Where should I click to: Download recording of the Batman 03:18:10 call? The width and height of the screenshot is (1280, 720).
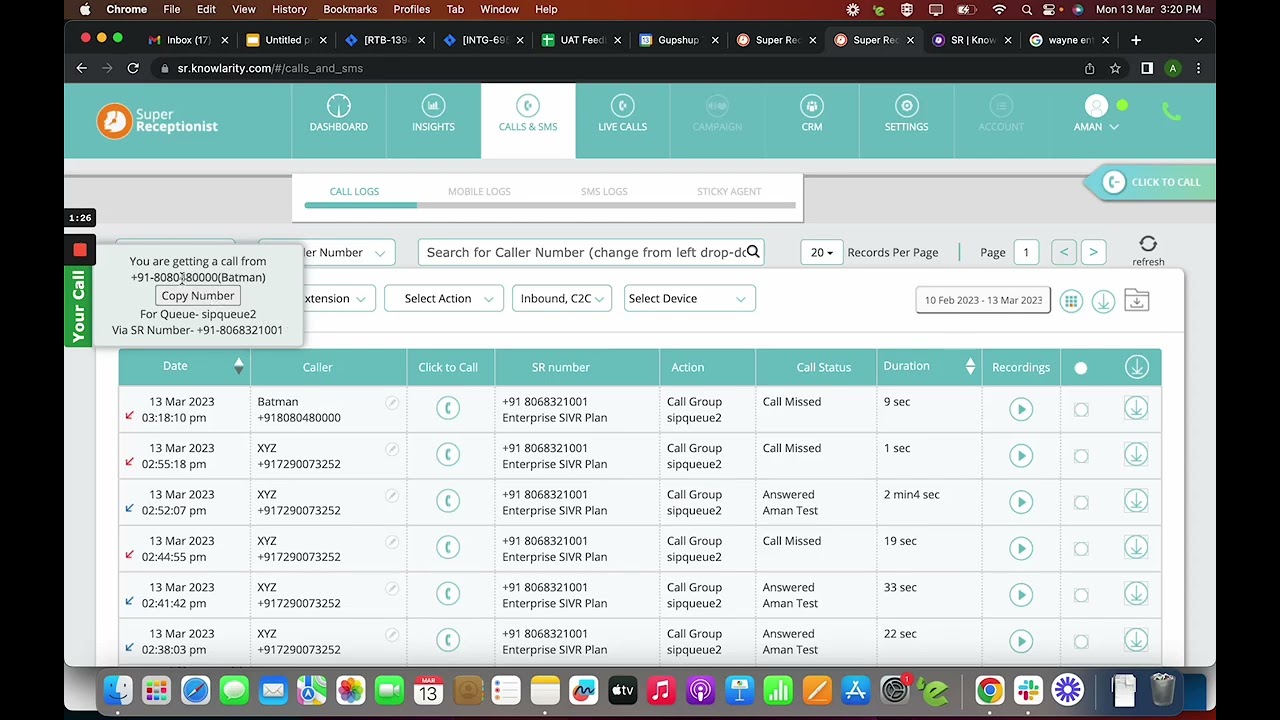pyautogui.click(x=1136, y=408)
